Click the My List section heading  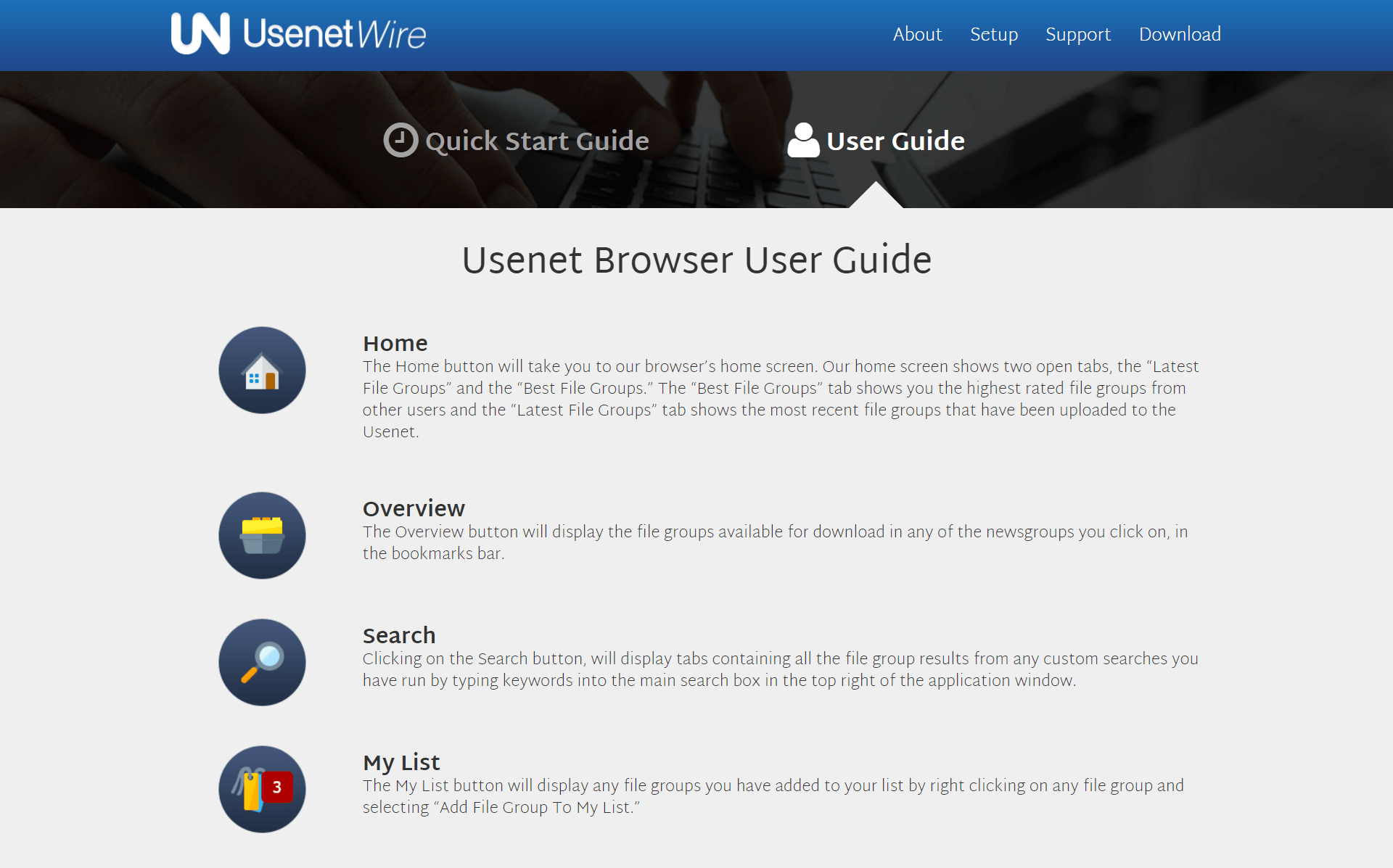[400, 762]
